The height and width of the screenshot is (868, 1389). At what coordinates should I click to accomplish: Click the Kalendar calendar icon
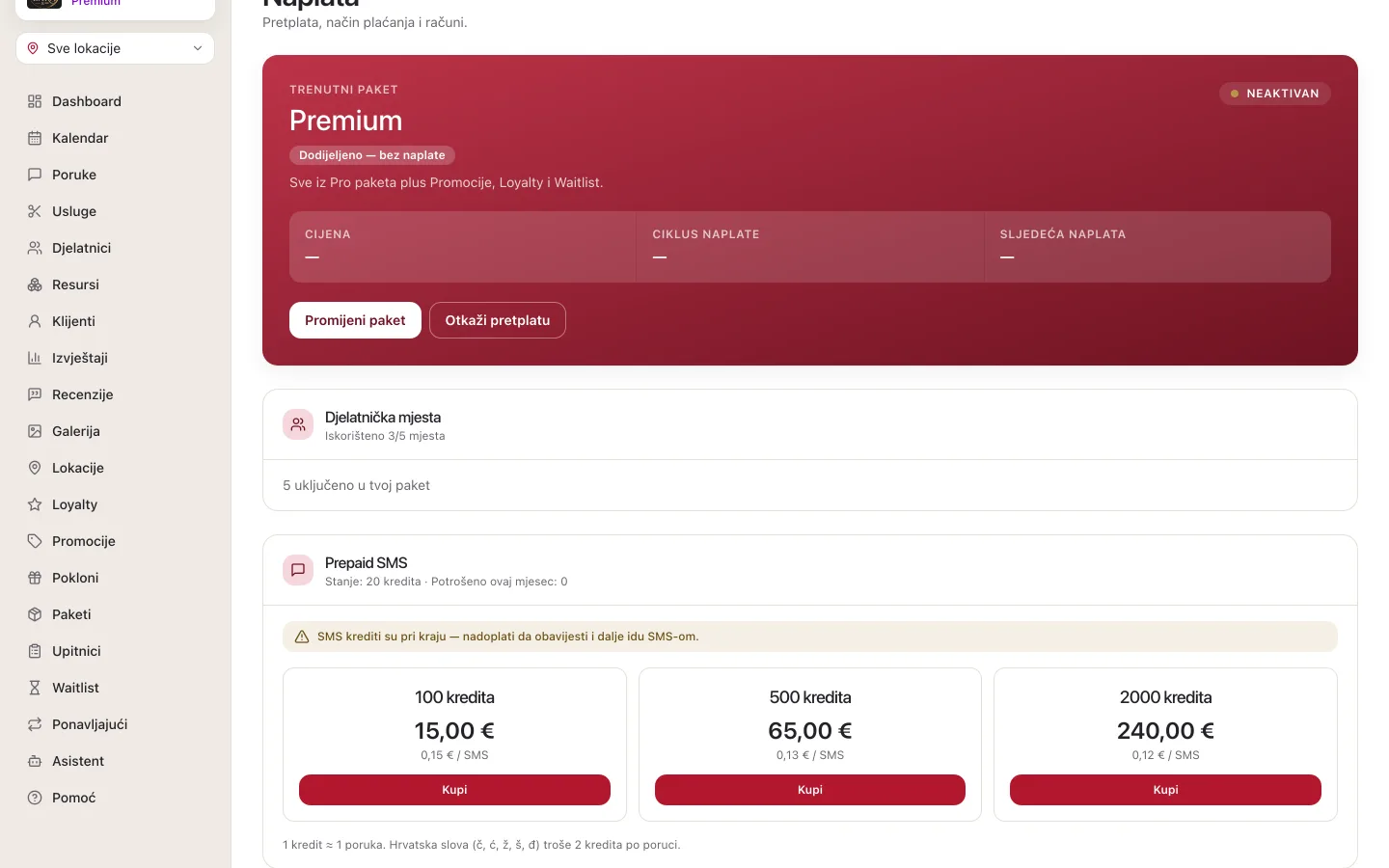click(x=35, y=138)
